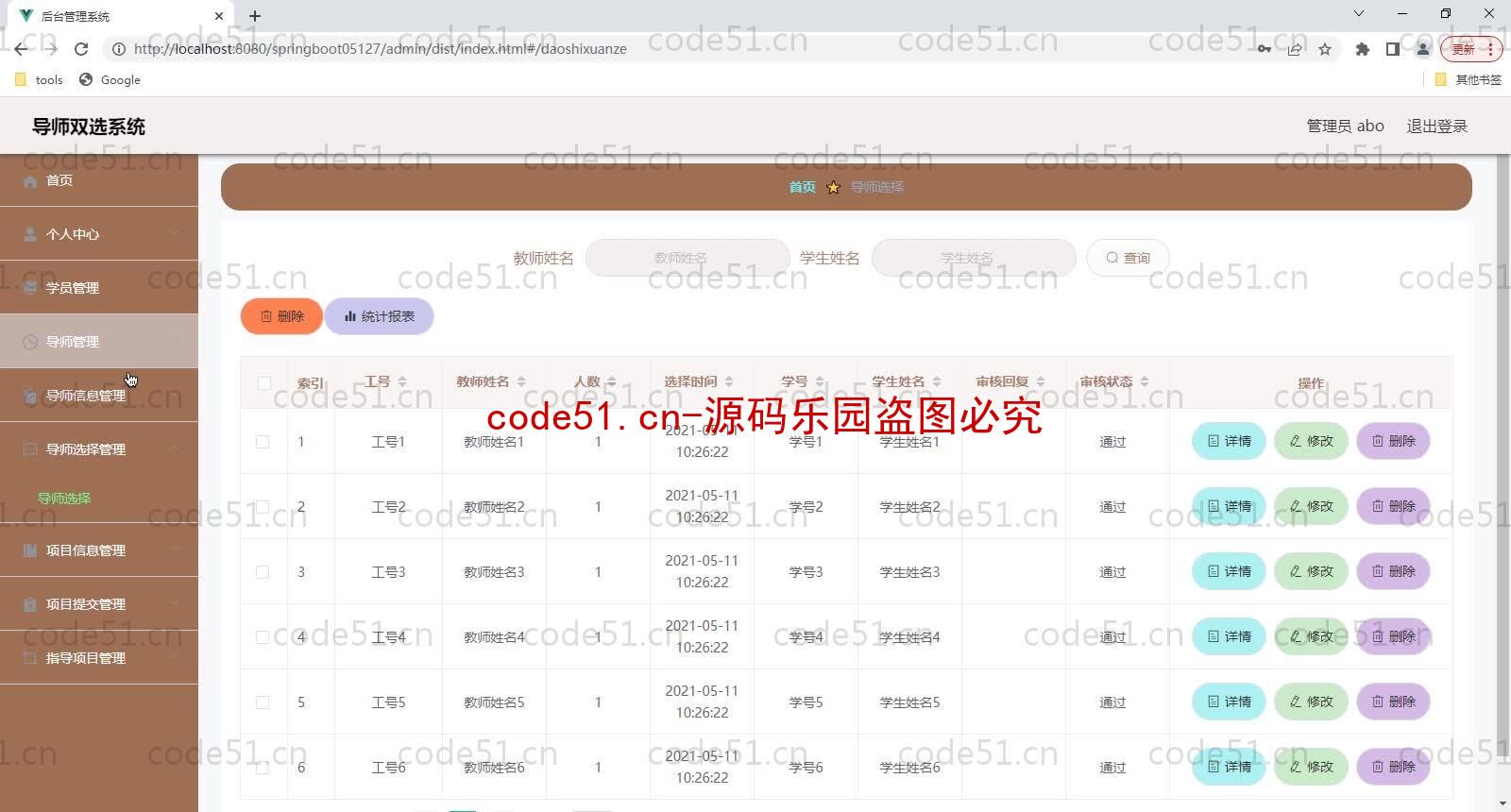Image resolution: width=1511 pixels, height=812 pixels.
Task: Click the star icon in breadcrumb bar
Action: point(833,187)
